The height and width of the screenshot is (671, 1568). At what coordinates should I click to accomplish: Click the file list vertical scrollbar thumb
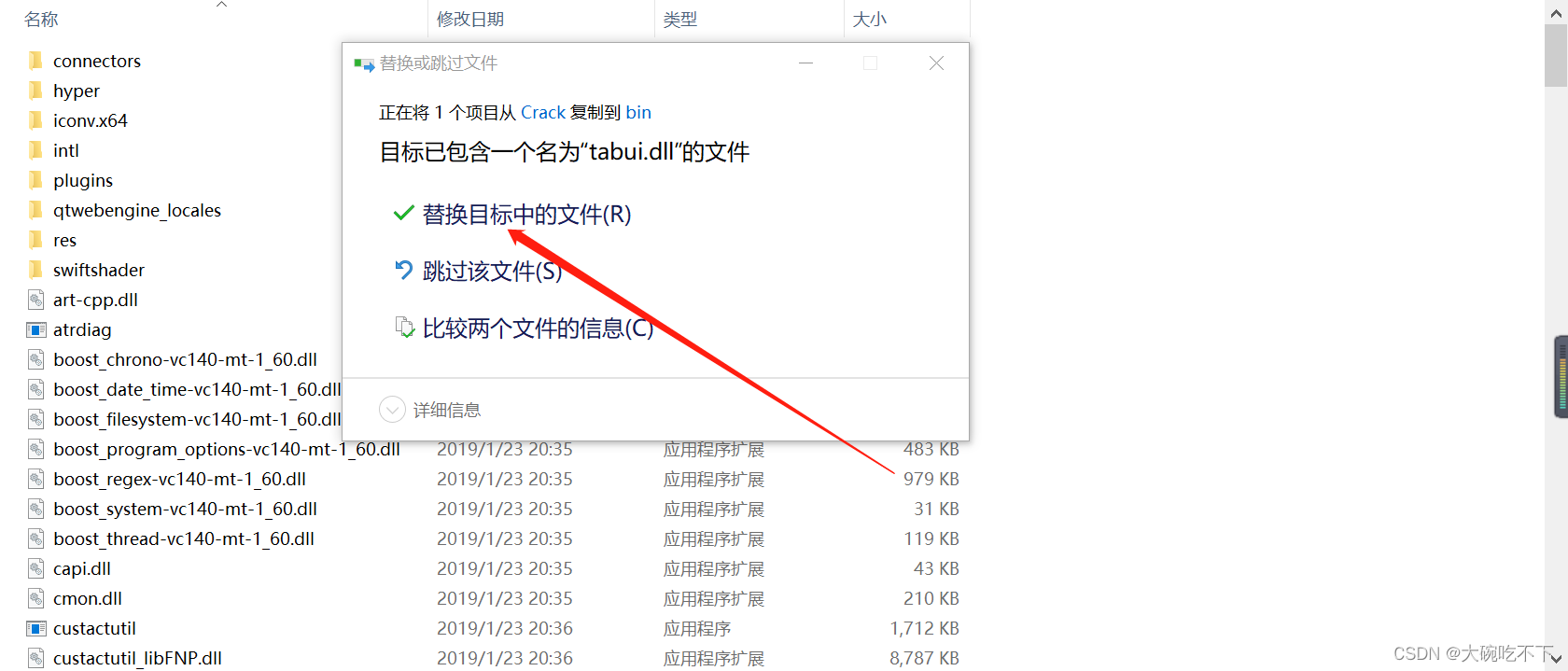coord(1556,54)
